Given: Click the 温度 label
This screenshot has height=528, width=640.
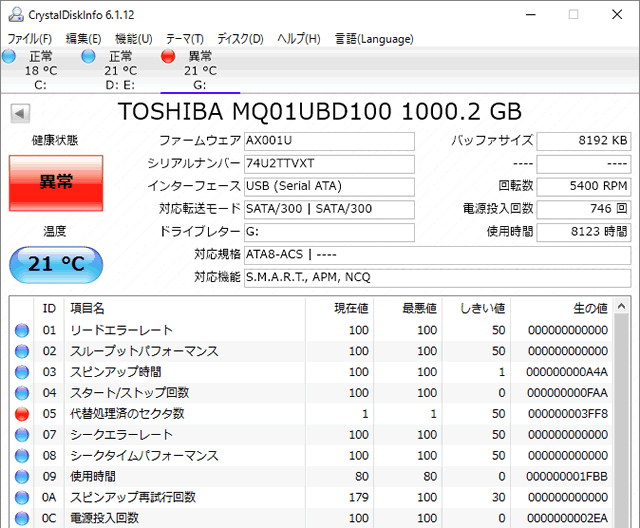Looking at the screenshot, I should [55, 232].
